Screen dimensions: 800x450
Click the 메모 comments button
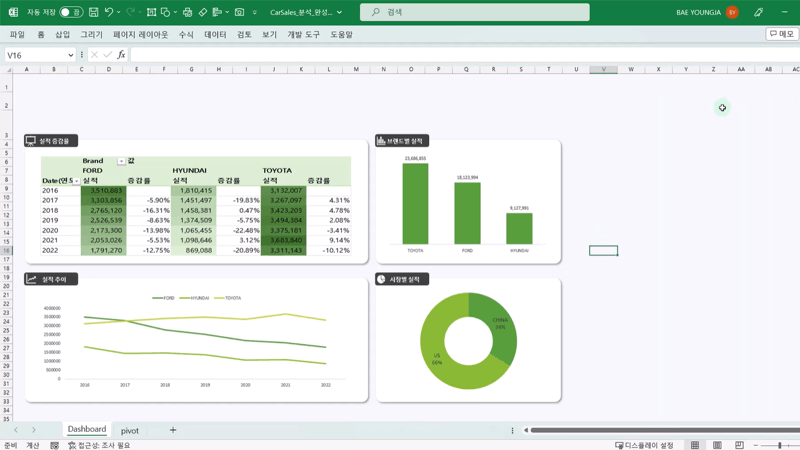[x=782, y=34]
